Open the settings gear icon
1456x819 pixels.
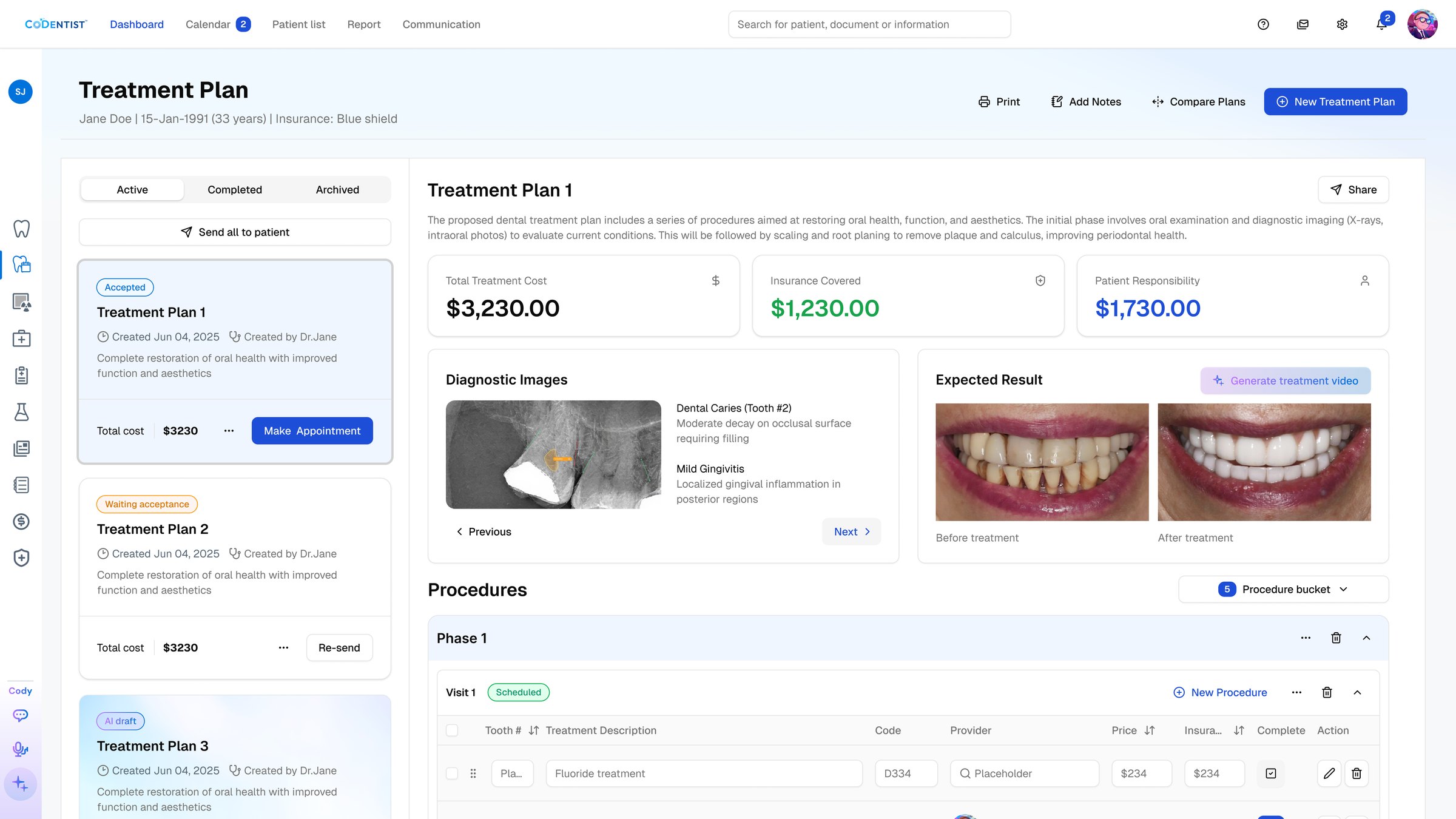pos(1342,24)
